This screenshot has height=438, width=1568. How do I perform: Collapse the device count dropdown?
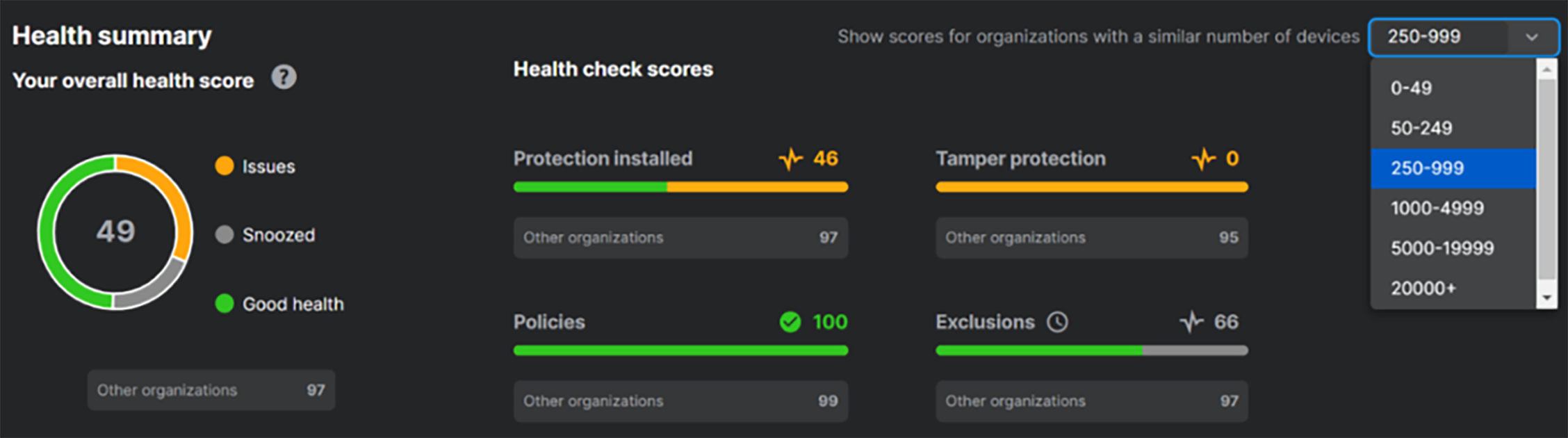[x=1531, y=37]
